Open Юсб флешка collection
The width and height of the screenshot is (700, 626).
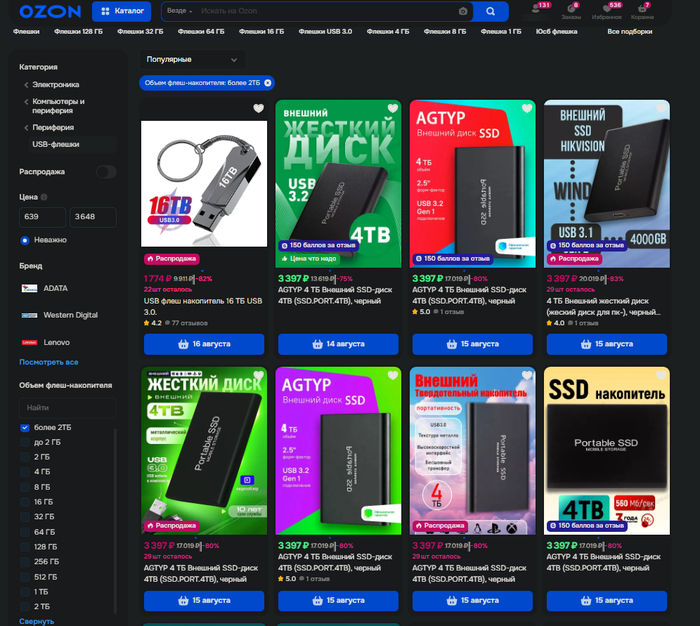[556, 32]
